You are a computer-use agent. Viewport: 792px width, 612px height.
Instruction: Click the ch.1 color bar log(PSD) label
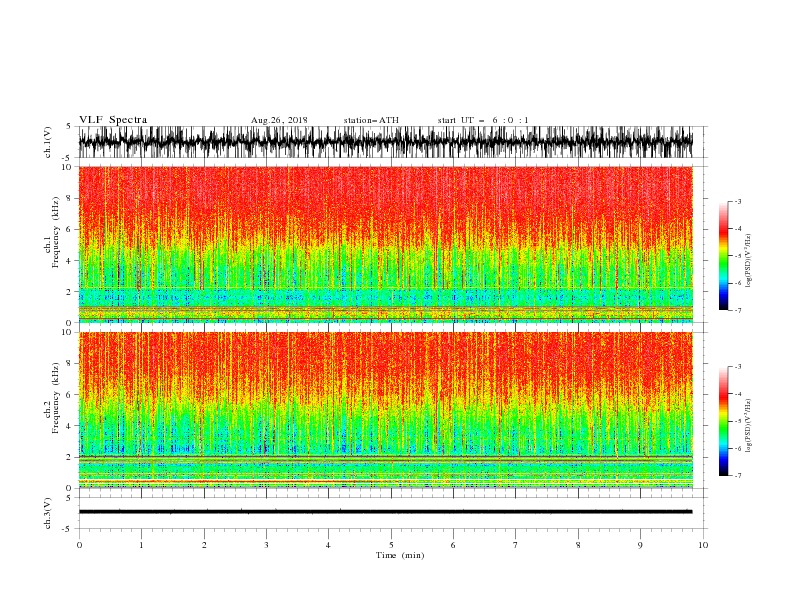click(x=749, y=261)
